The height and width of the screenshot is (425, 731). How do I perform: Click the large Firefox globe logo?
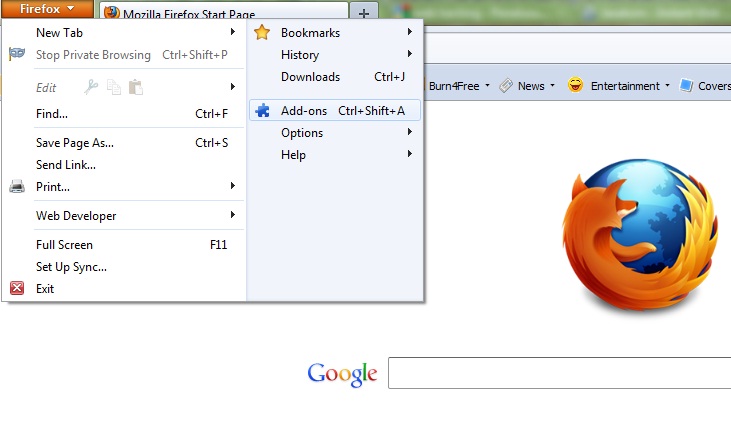click(640, 237)
